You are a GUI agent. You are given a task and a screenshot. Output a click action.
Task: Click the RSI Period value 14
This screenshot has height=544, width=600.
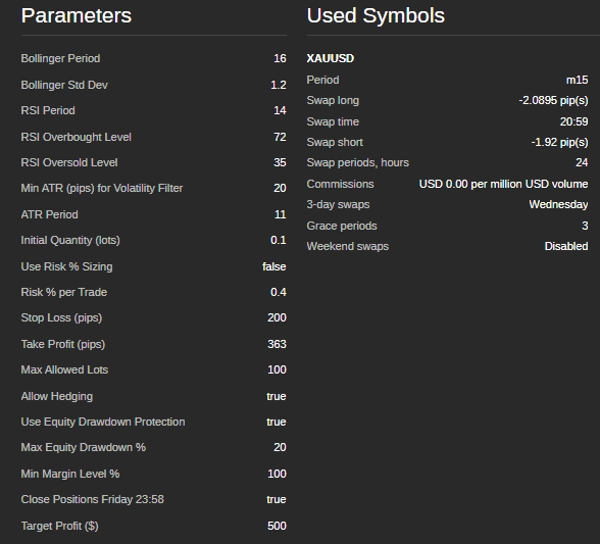[279, 111]
